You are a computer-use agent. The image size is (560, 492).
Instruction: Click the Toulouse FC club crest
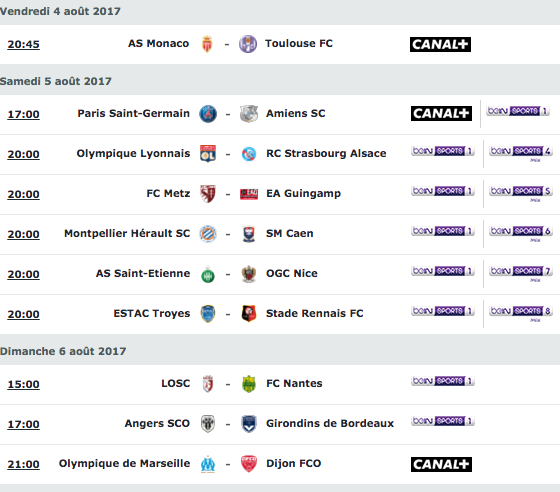coord(248,44)
